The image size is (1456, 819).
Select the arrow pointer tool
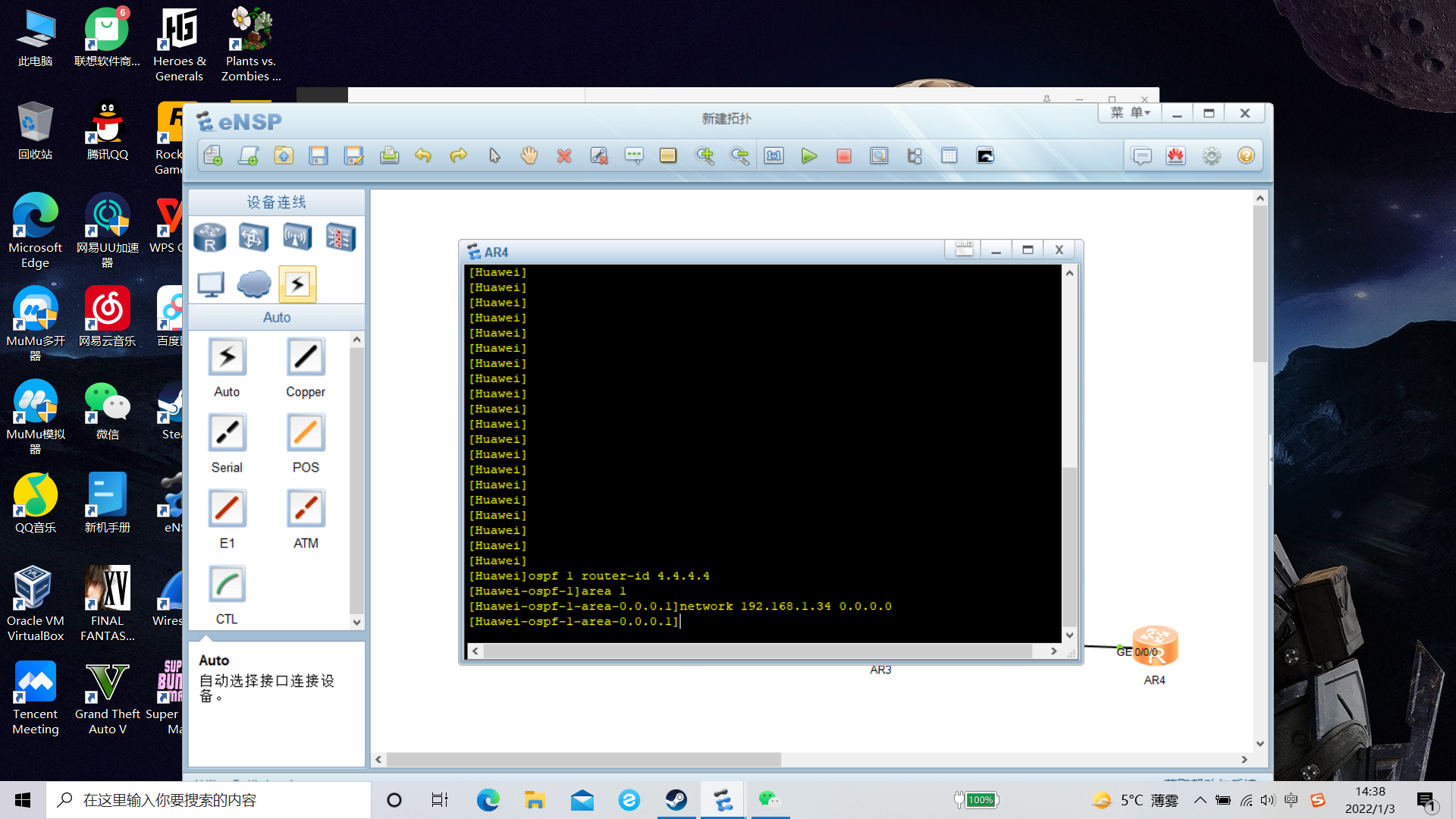pos(494,155)
